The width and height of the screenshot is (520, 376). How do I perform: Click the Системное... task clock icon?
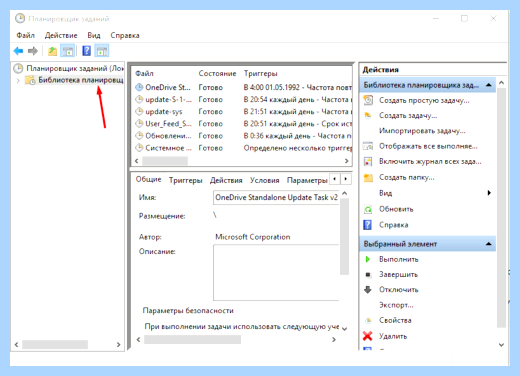[x=139, y=148]
